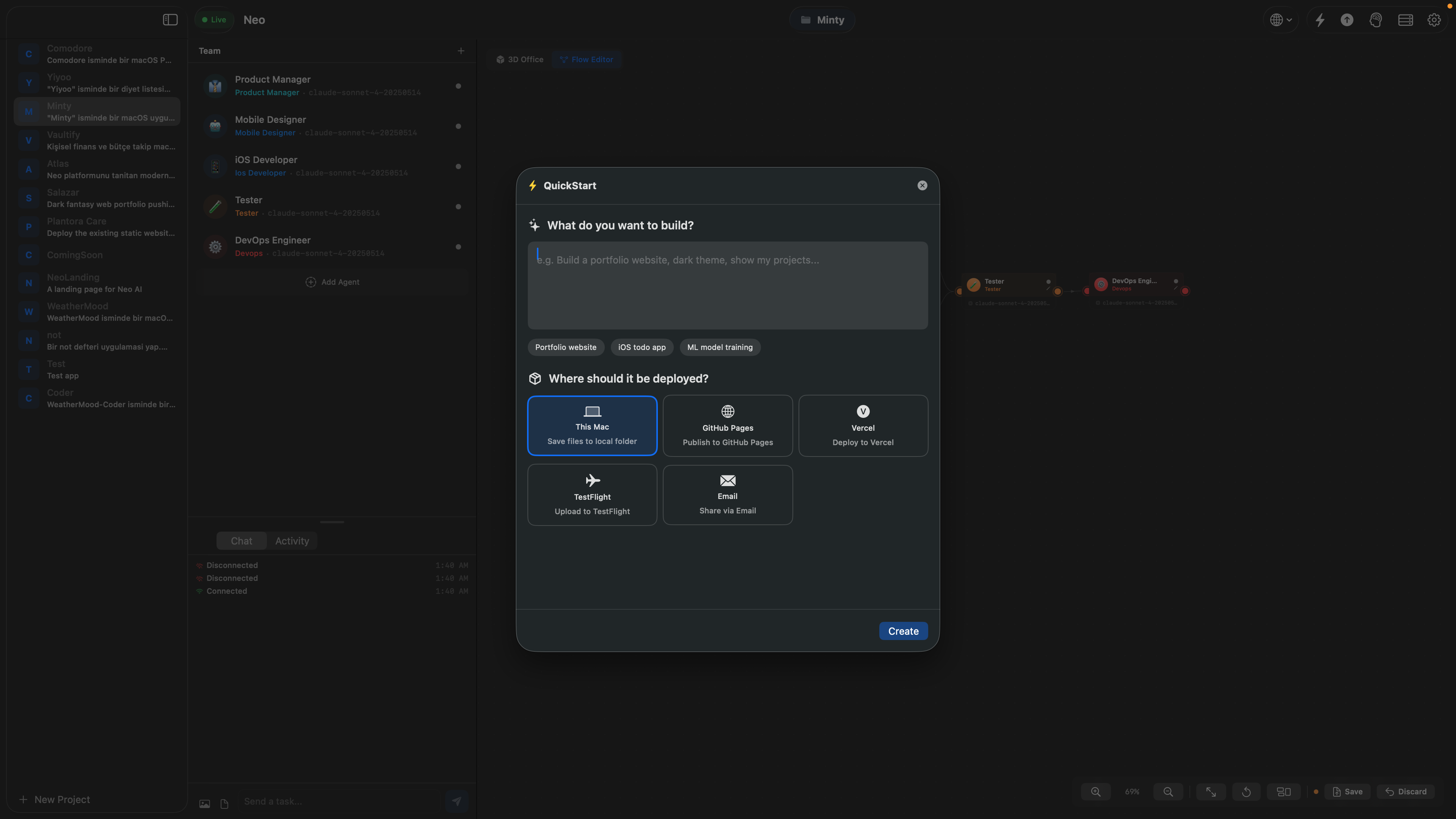Select GitHub Pages deployment option
Viewport: 1456px width, 819px height.
tap(728, 425)
